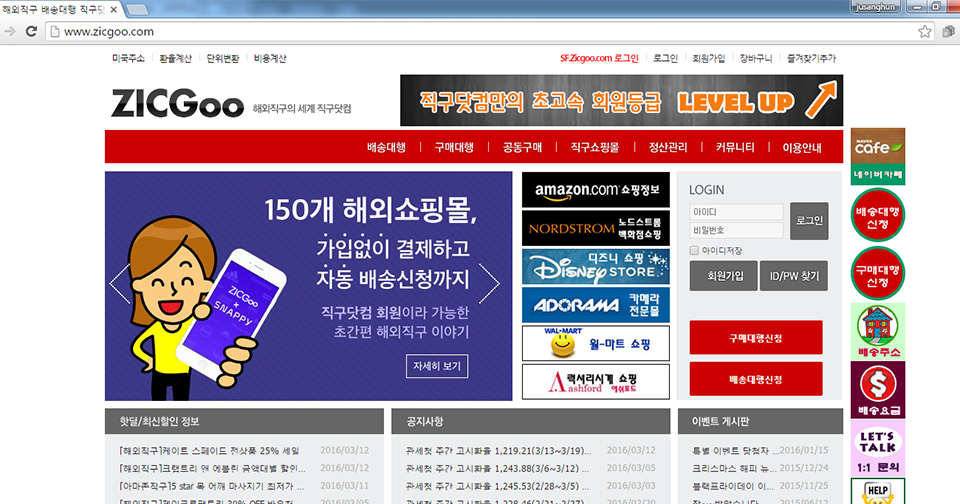
Task: Open the 배송주소 house icon
Action: (x=877, y=329)
